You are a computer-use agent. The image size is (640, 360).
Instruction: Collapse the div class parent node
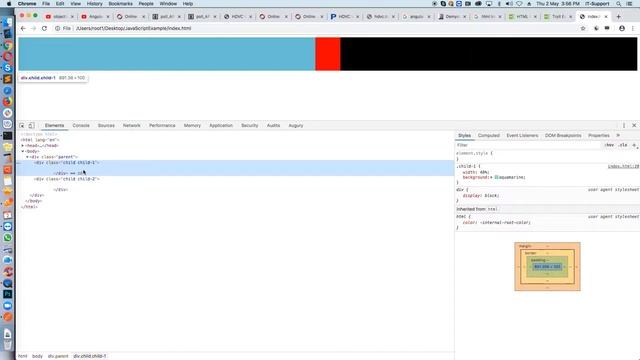click(x=27, y=157)
